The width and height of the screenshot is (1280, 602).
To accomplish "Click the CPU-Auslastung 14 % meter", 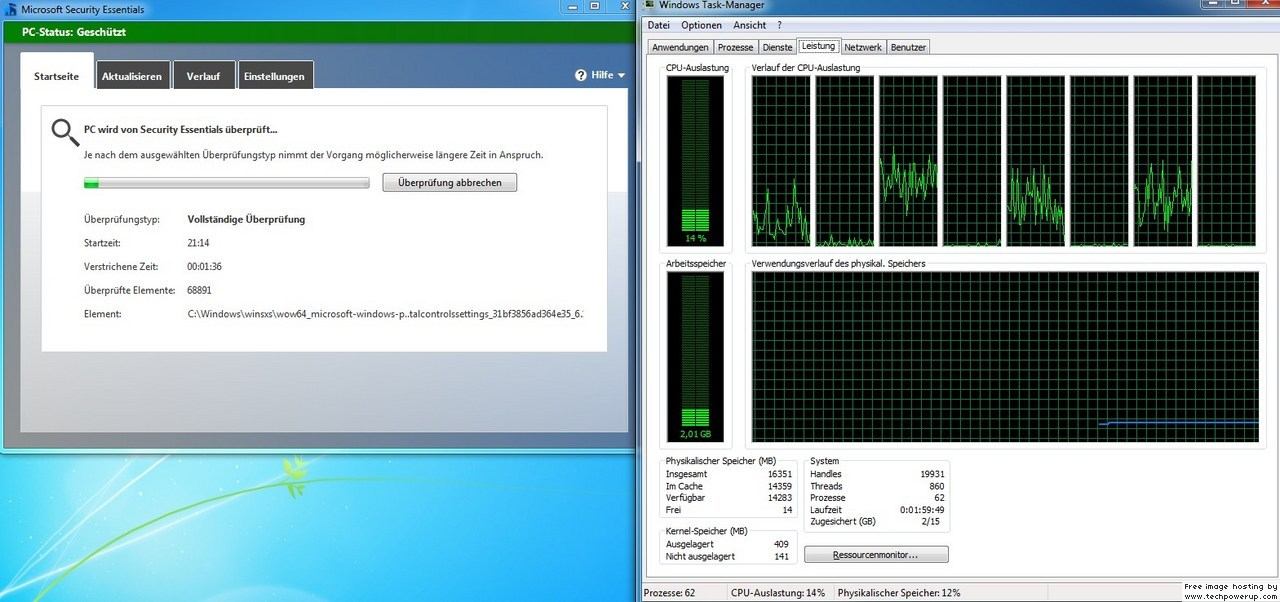I will coord(695,162).
